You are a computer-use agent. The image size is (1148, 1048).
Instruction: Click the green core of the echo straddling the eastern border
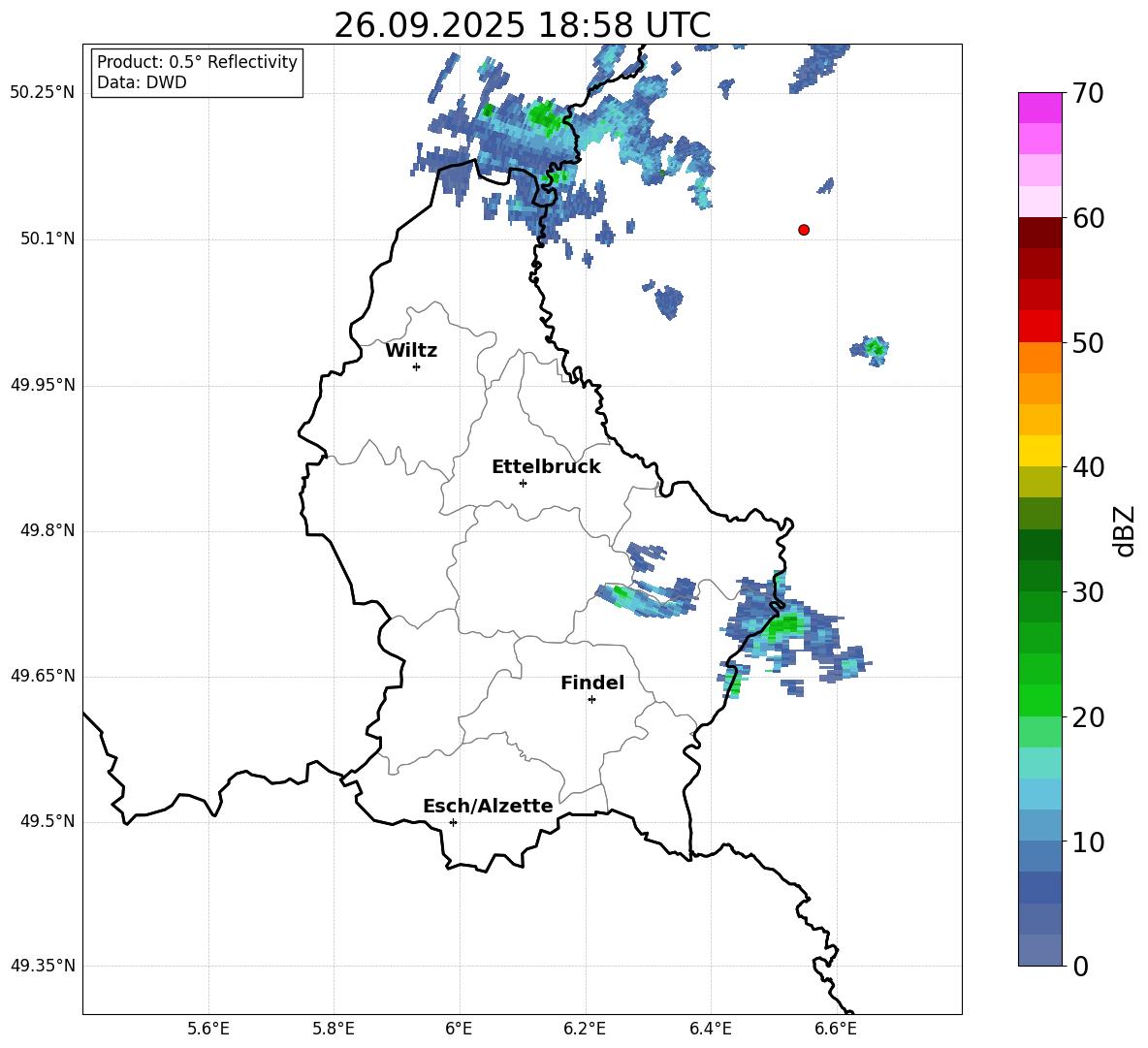(x=783, y=625)
